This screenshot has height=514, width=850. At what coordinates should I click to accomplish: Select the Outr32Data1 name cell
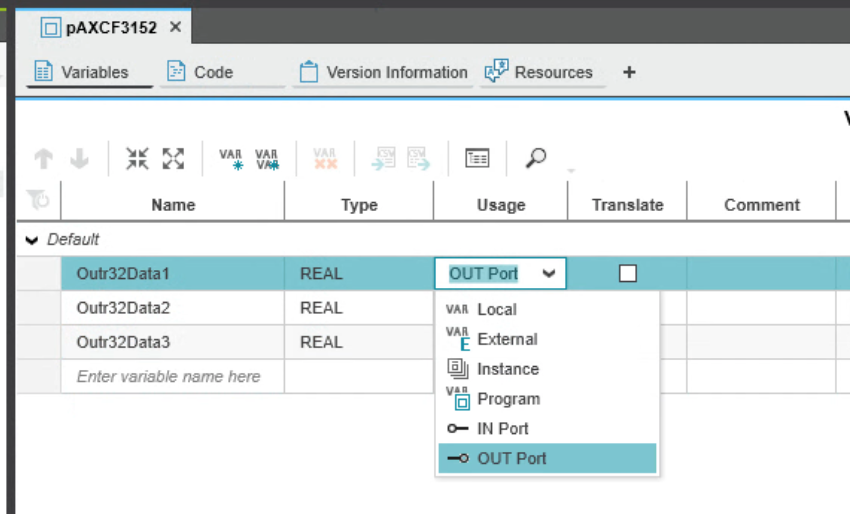pos(173,273)
